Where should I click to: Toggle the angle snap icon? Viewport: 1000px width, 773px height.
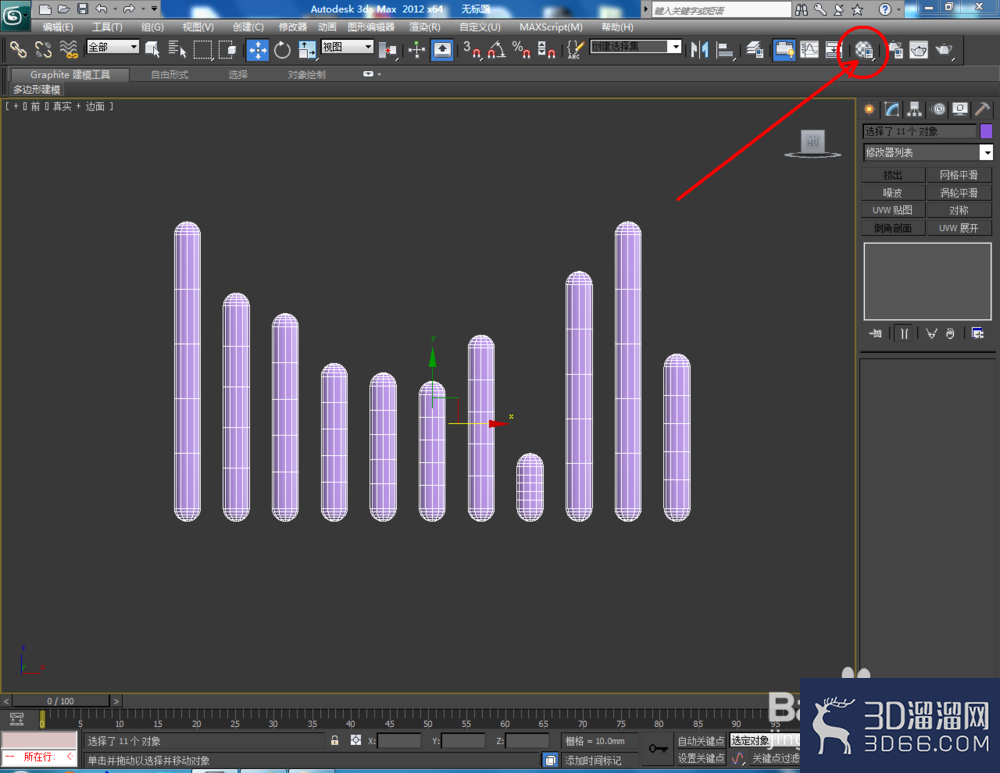497,50
